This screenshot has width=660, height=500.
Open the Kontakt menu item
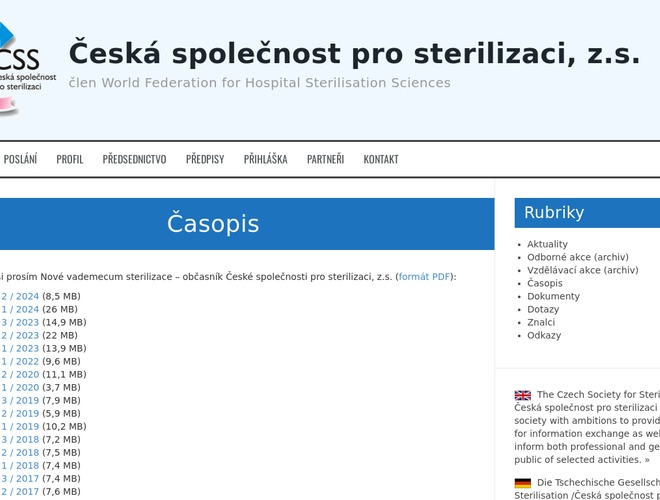381,159
